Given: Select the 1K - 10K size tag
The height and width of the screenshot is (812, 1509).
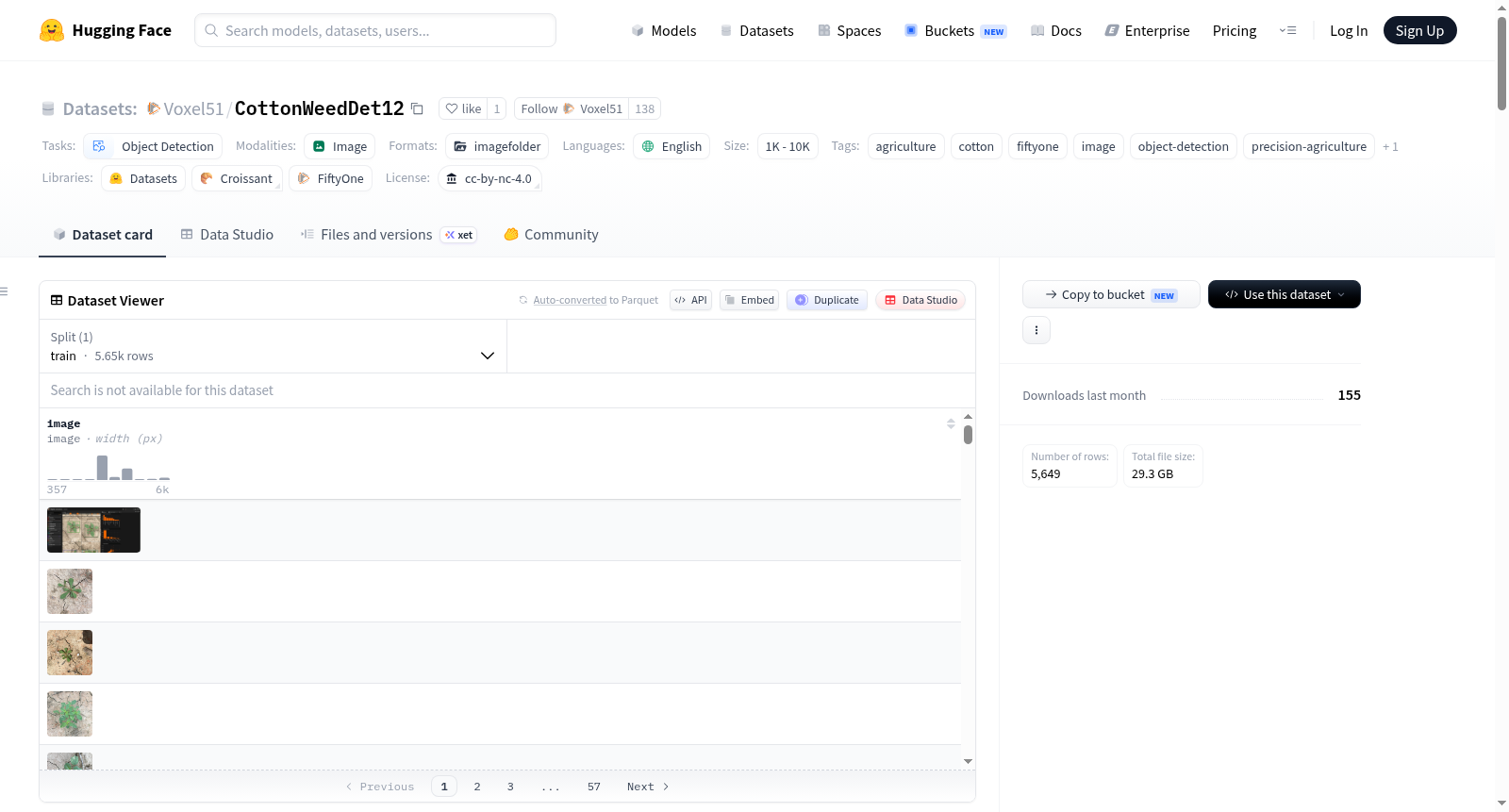Looking at the screenshot, I should click(x=788, y=146).
